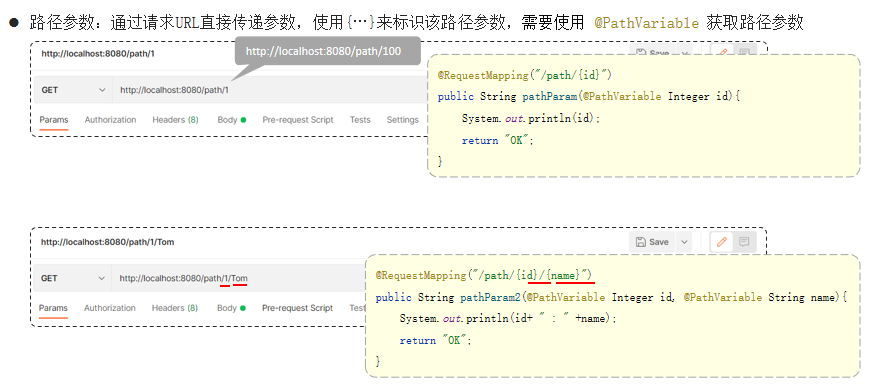This screenshot has height=388, width=877.
Task: Click the URL field containing localhost:8080/path/1
Action: pyautogui.click(x=271, y=90)
